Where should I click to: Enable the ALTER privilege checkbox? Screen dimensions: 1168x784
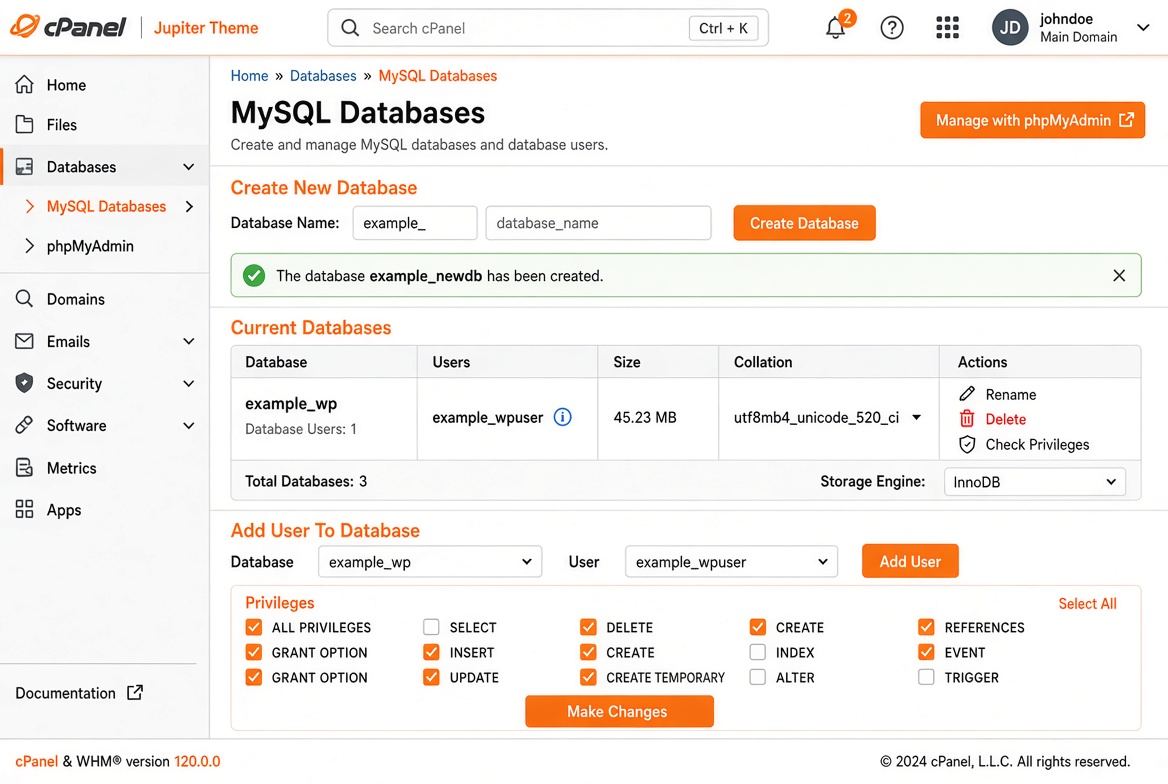tap(758, 677)
